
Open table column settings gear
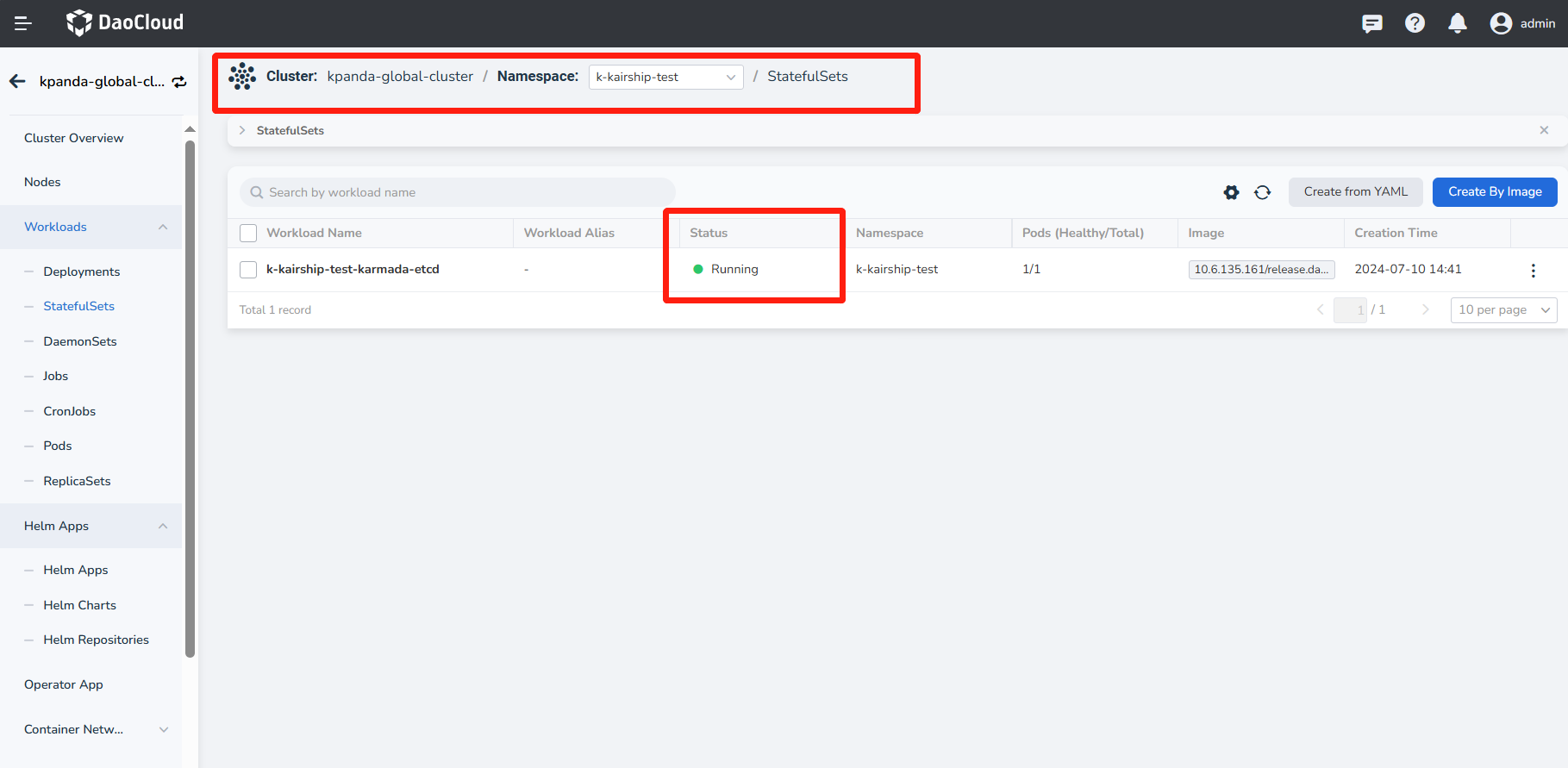pos(1231,192)
